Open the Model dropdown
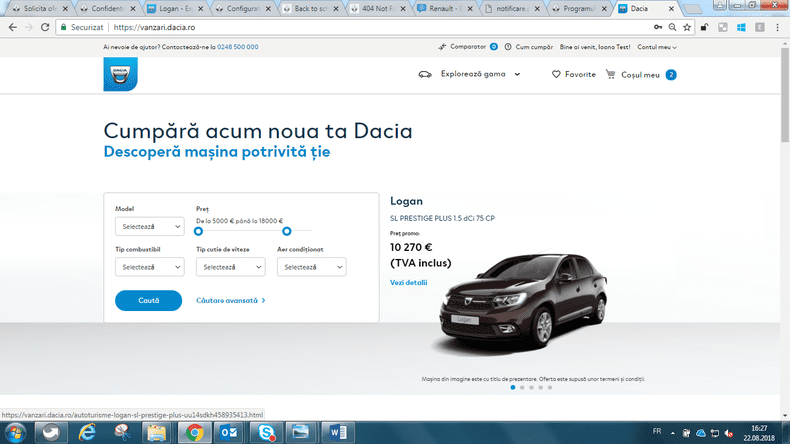This screenshot has width=790, height=444. coord(150,227)
